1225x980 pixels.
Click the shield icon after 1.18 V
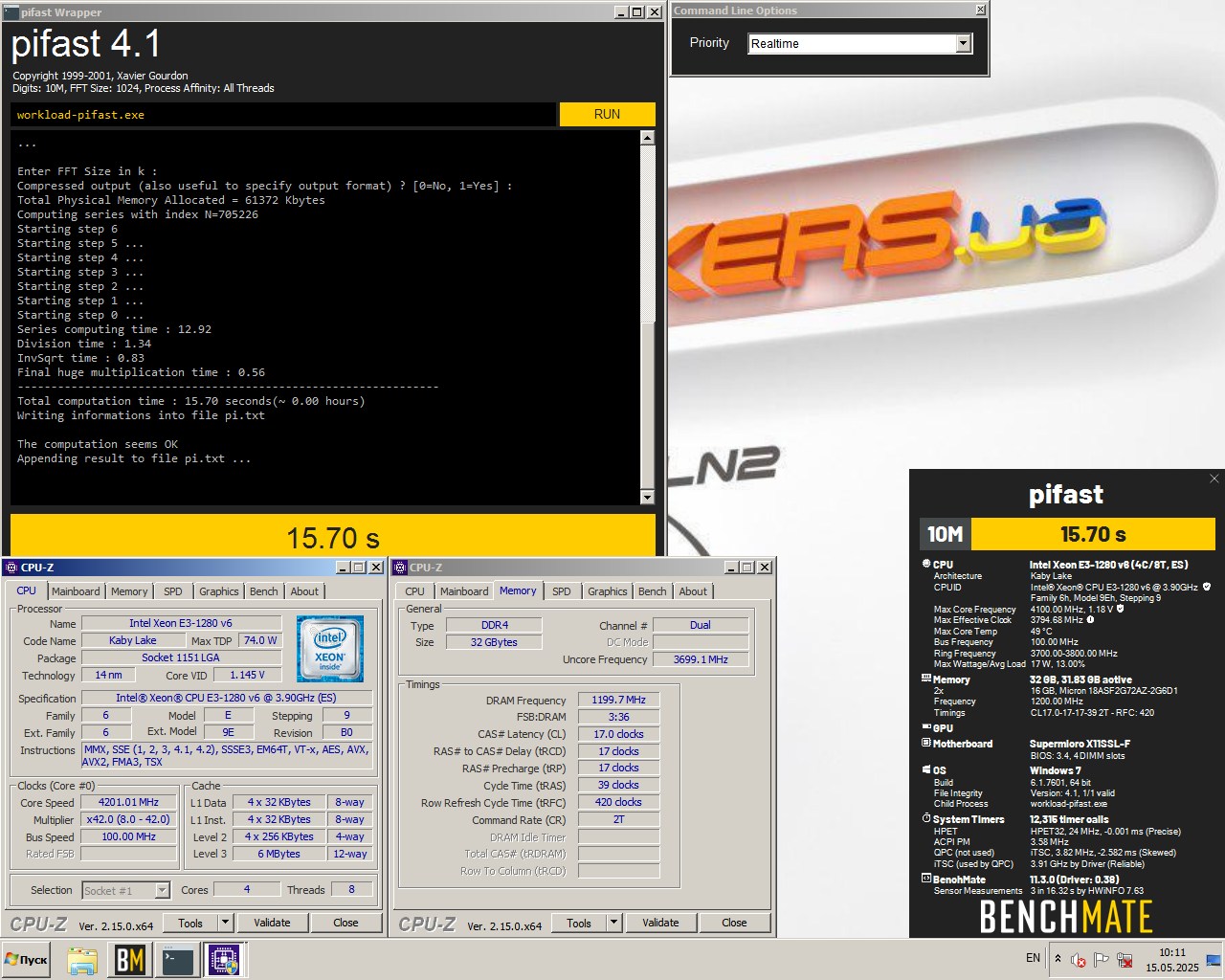click(1120, 609)
